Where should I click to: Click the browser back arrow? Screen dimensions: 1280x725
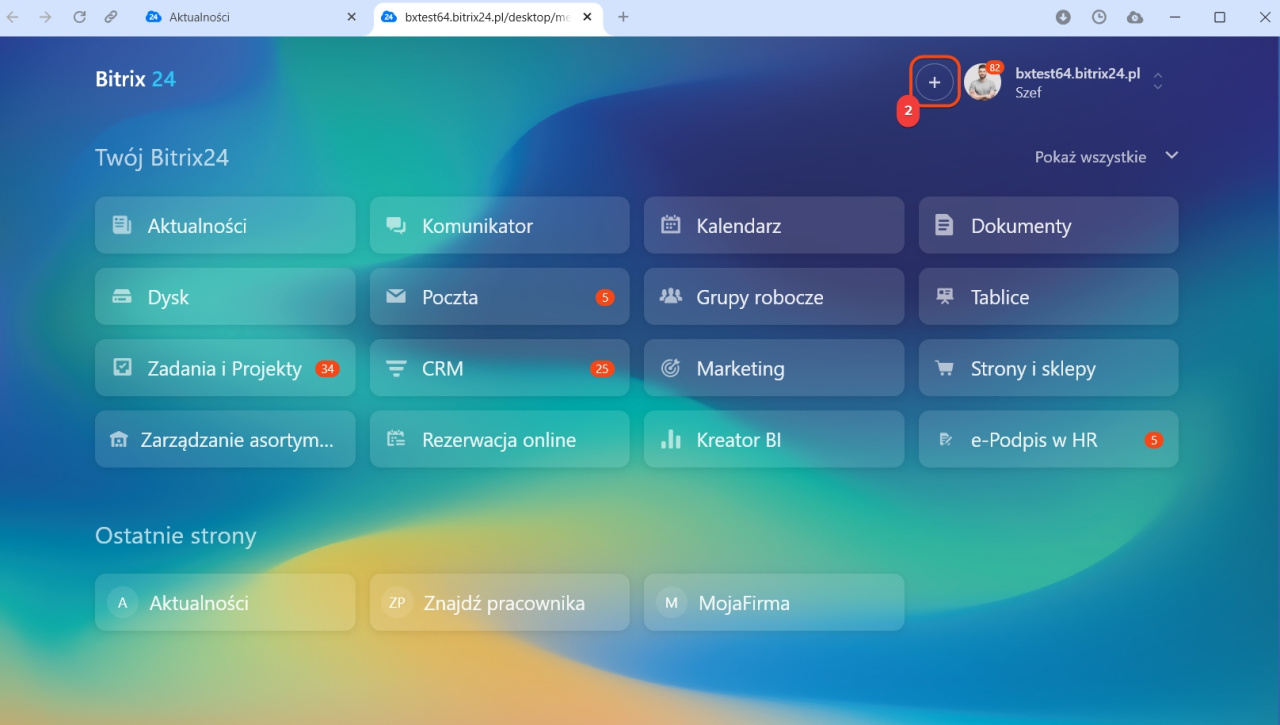(x=13, y=17)
